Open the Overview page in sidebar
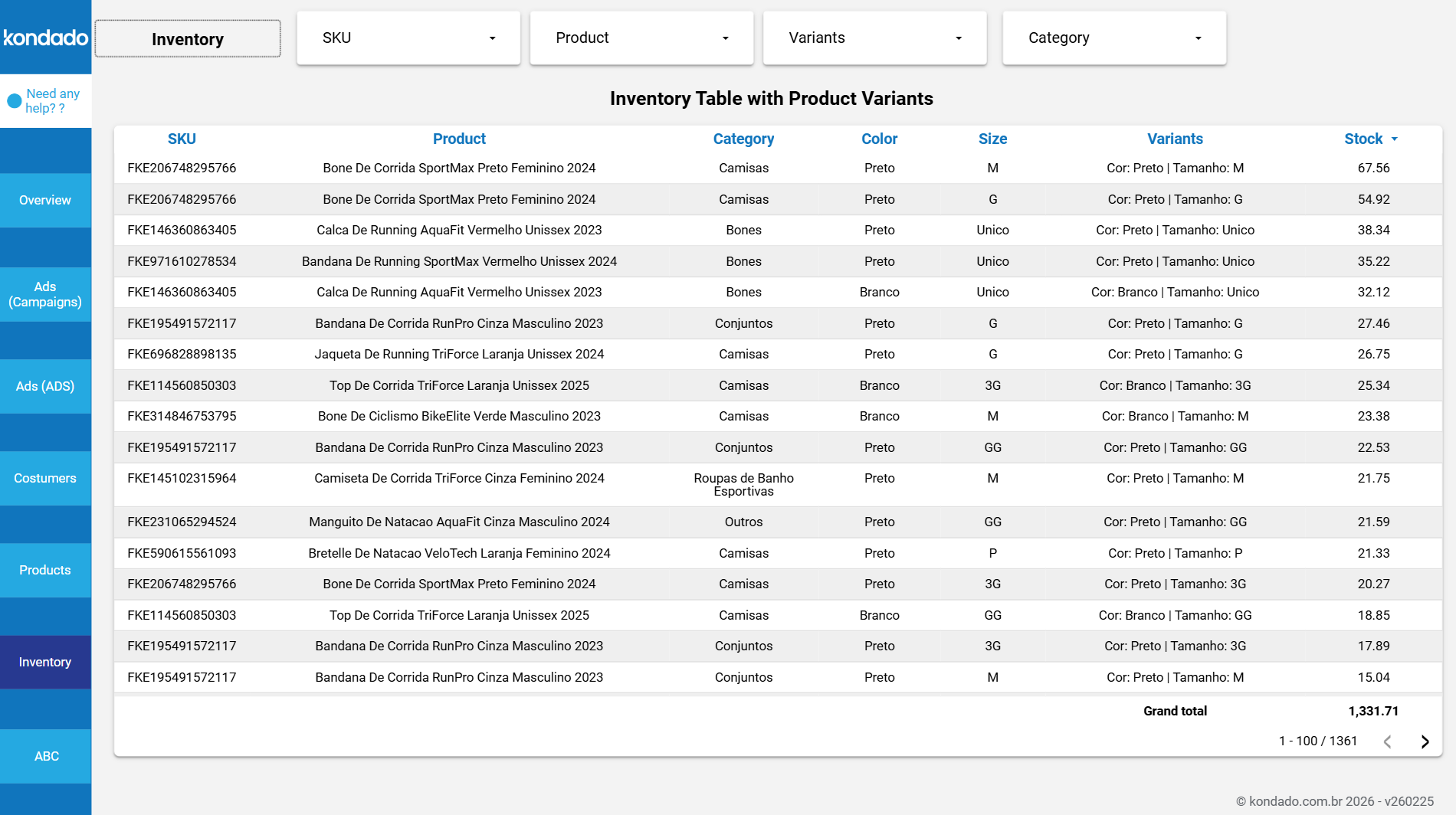Screen dimensions: 1456x815 45,200
